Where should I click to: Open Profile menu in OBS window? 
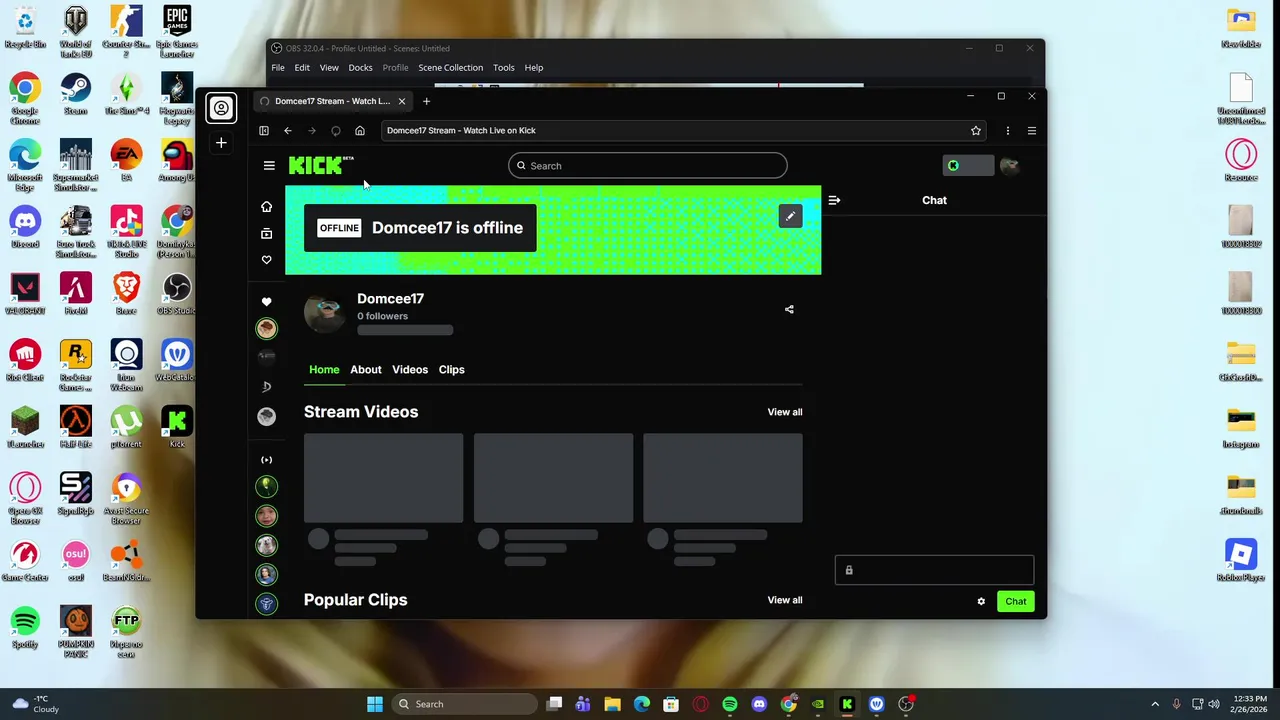395,68
